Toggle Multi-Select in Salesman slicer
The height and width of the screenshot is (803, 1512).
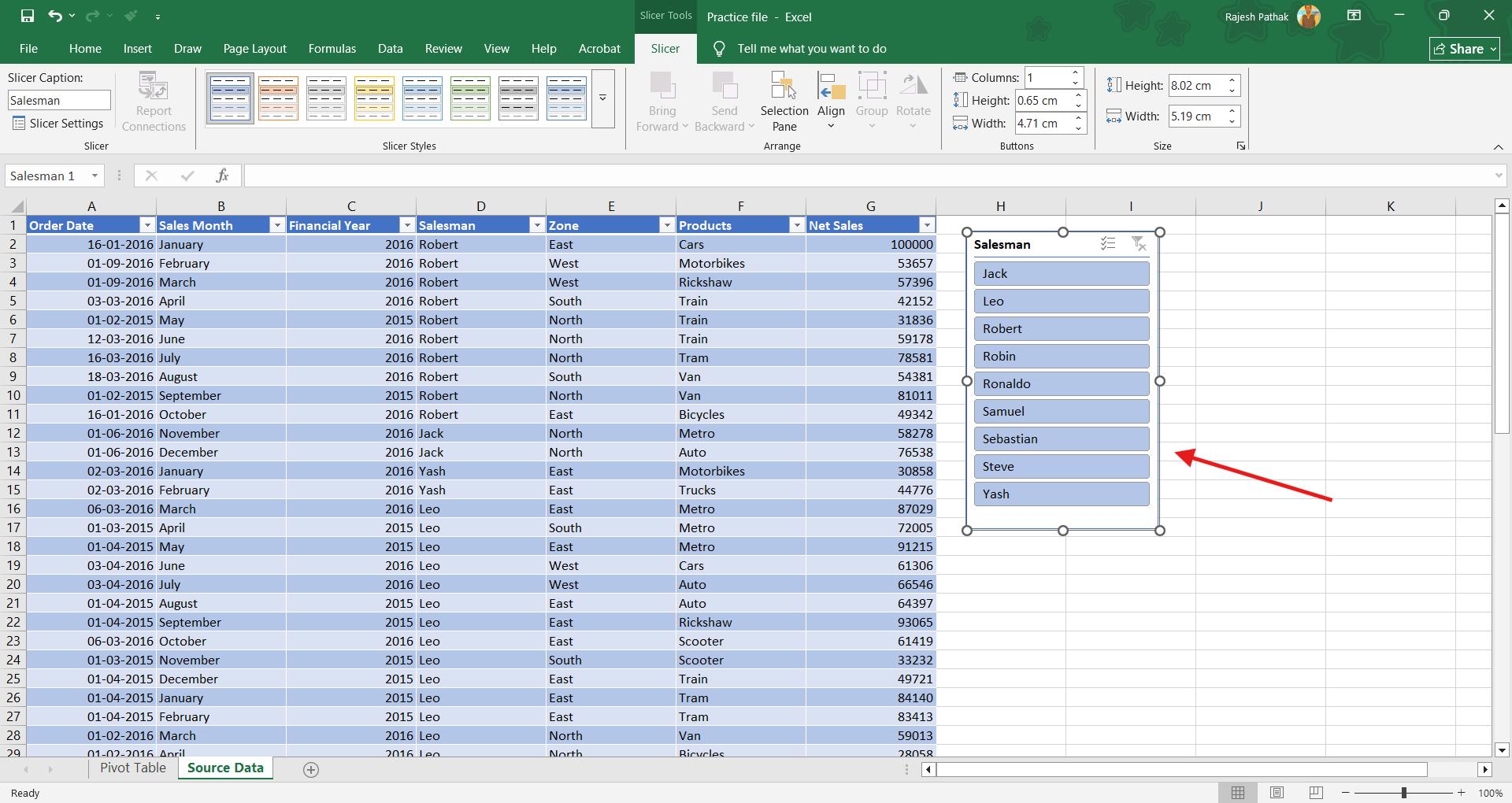tap(1108, 244)
